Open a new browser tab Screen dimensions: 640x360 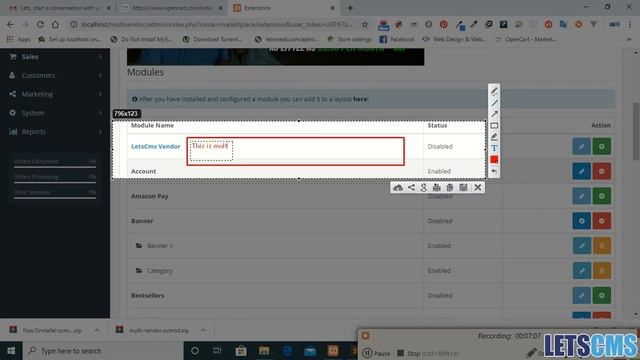(350, 8)
